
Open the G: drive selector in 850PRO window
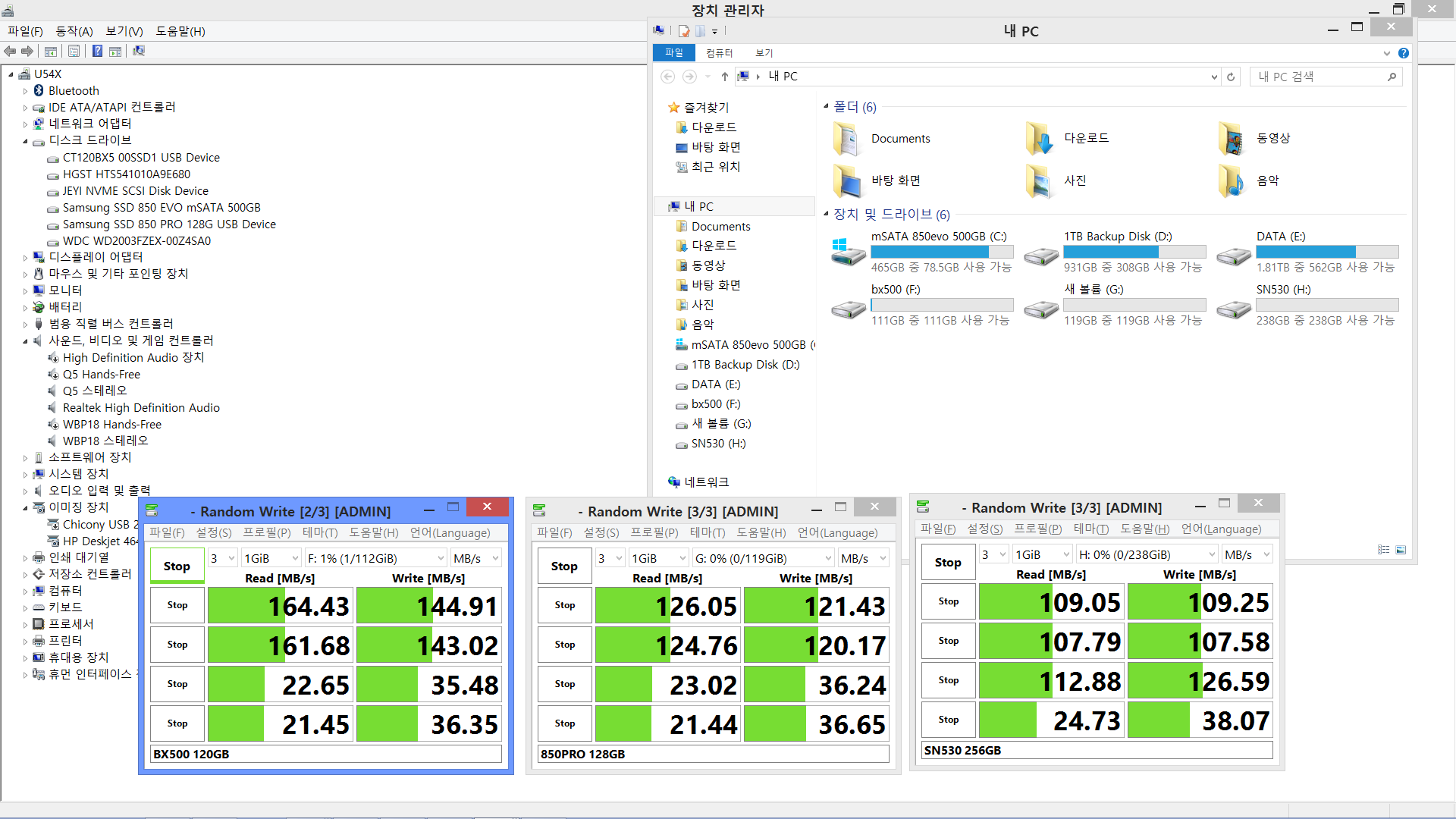[x=764, y=558]
